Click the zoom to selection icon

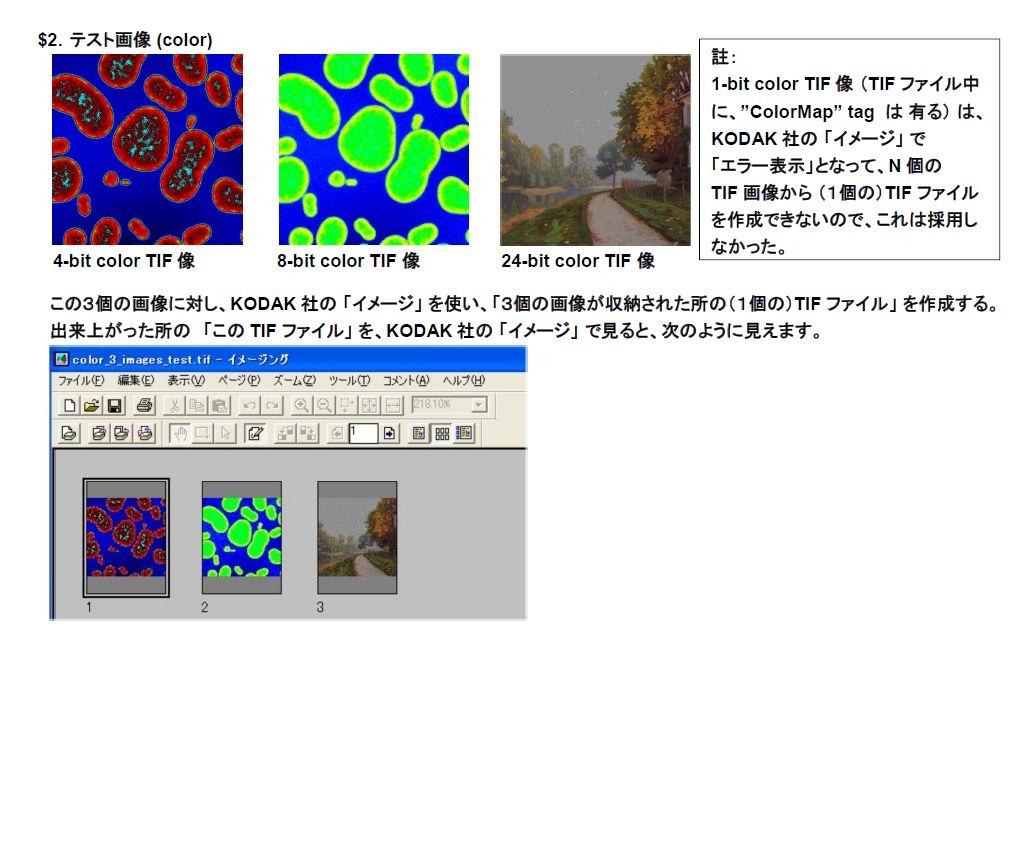(x=347, y=406)
